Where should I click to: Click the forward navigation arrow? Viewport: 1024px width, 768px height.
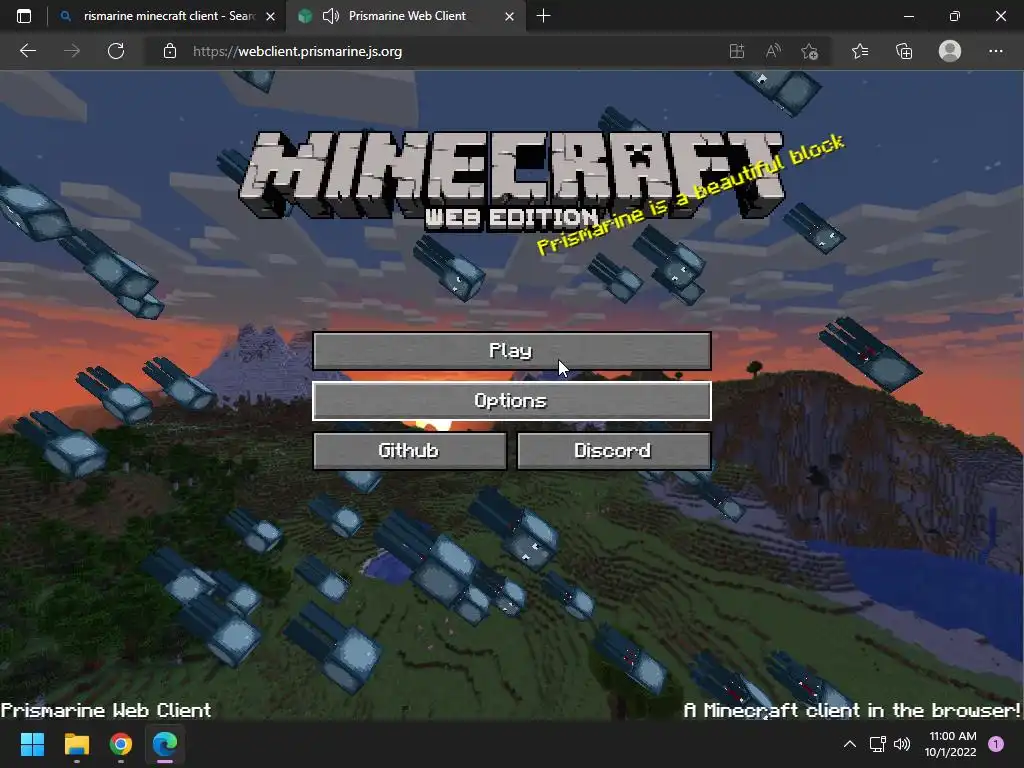tap(72, 51)
